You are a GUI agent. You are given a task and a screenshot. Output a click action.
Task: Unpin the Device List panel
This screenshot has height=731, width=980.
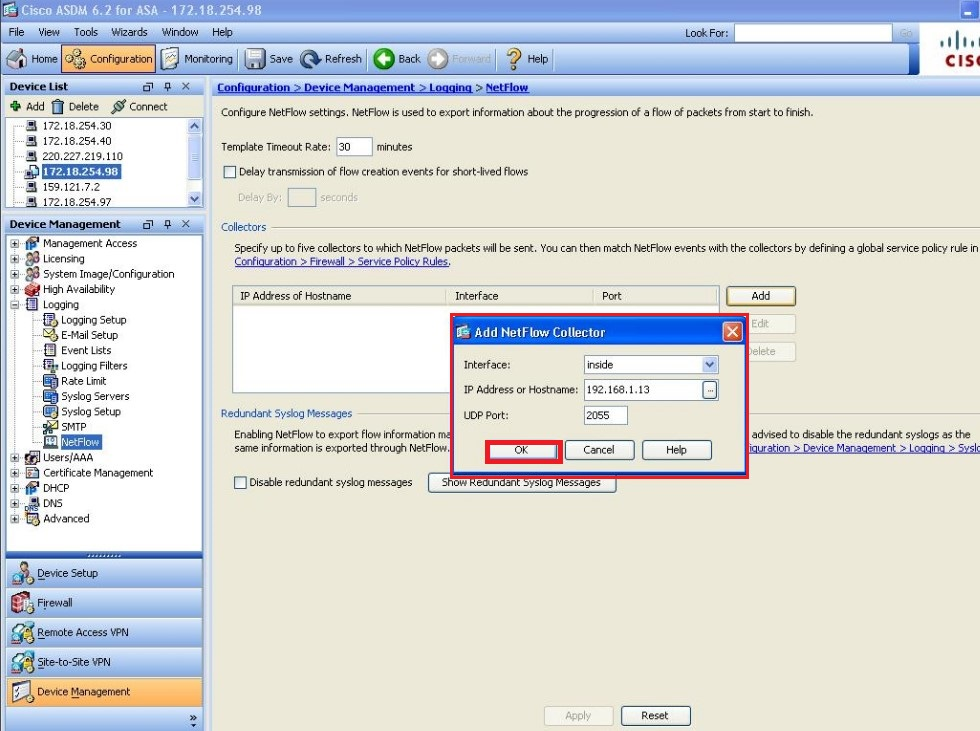click(169, 86)
